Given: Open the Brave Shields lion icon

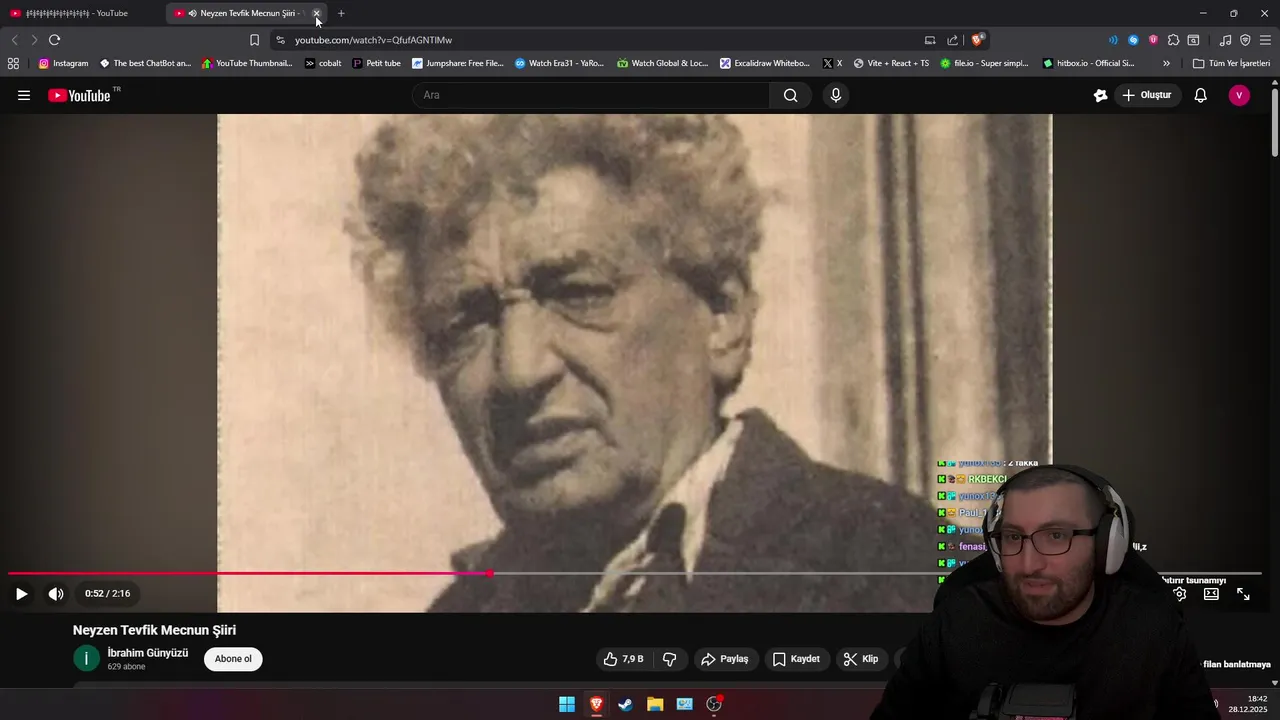Looking at the screenshot, I should [x=978, y=40].
